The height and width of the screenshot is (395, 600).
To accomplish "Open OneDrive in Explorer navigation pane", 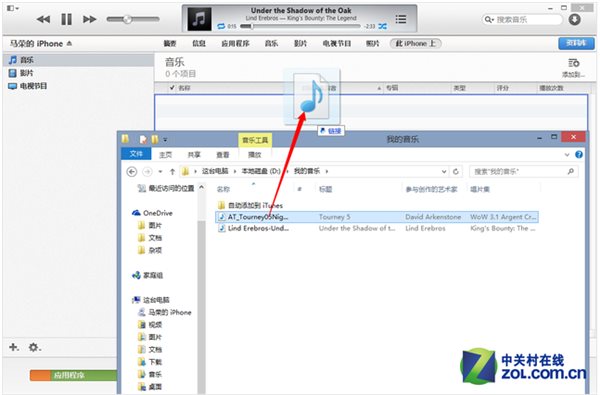I will [152, 213].
